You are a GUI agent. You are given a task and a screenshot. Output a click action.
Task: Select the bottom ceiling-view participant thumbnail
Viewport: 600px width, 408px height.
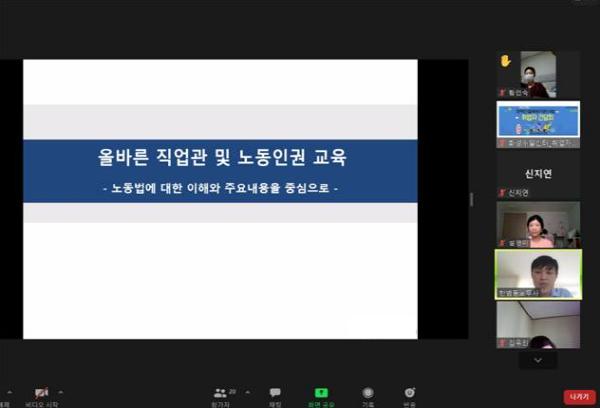538,325
